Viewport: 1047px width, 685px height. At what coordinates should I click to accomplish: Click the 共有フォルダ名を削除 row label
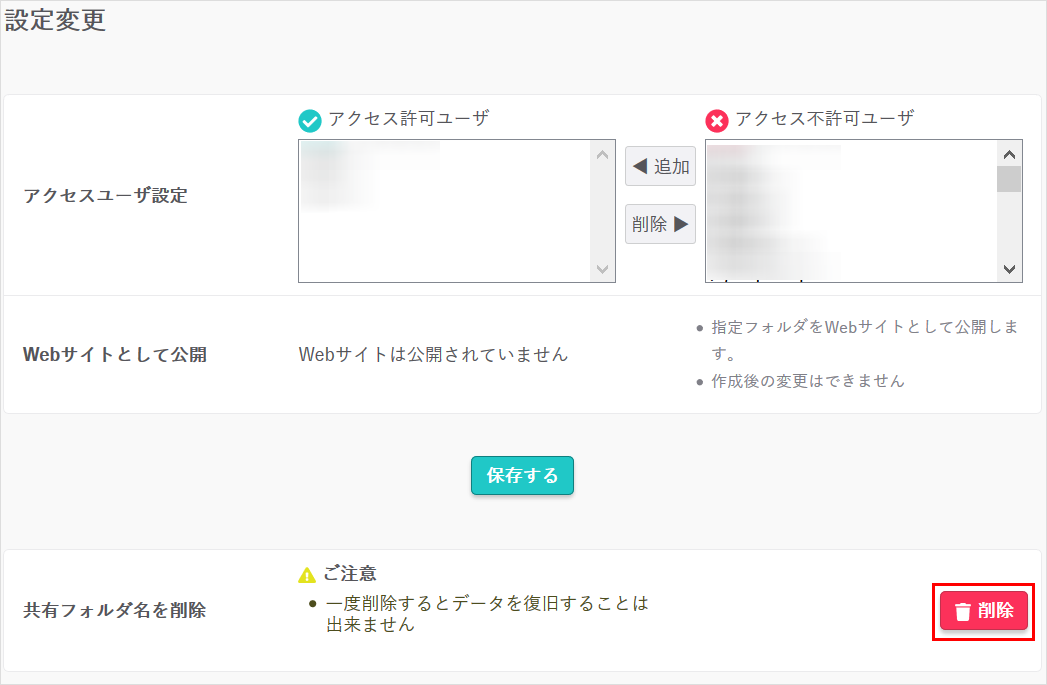[114, 610]
